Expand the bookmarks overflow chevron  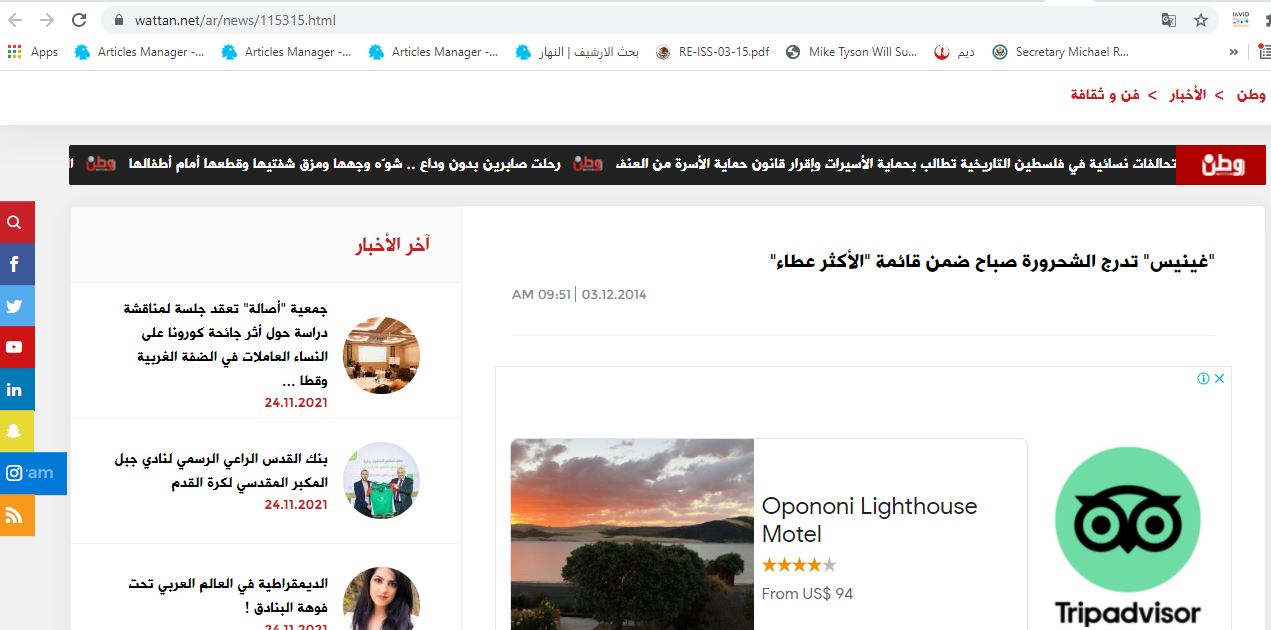(x=1234, y=52)
